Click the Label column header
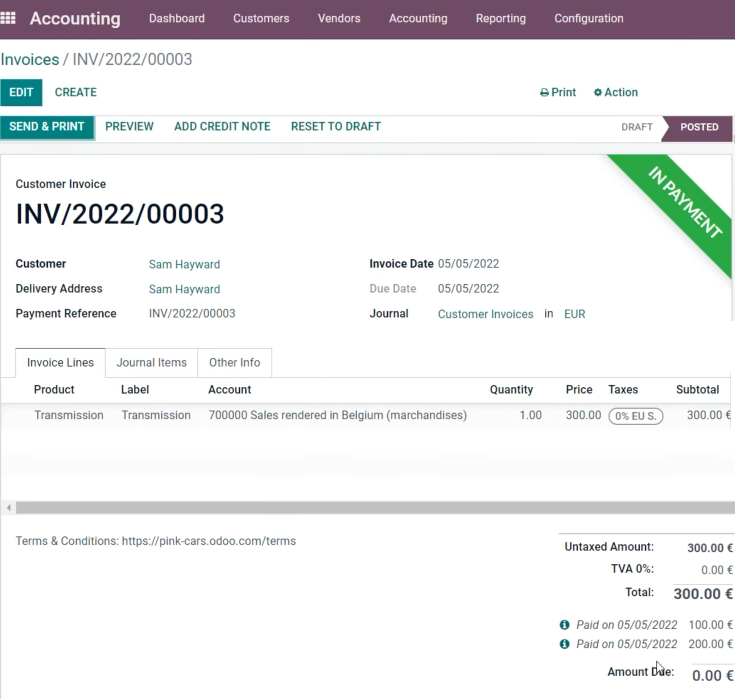This screenshot has width=735, height=699. pos(135,390)
